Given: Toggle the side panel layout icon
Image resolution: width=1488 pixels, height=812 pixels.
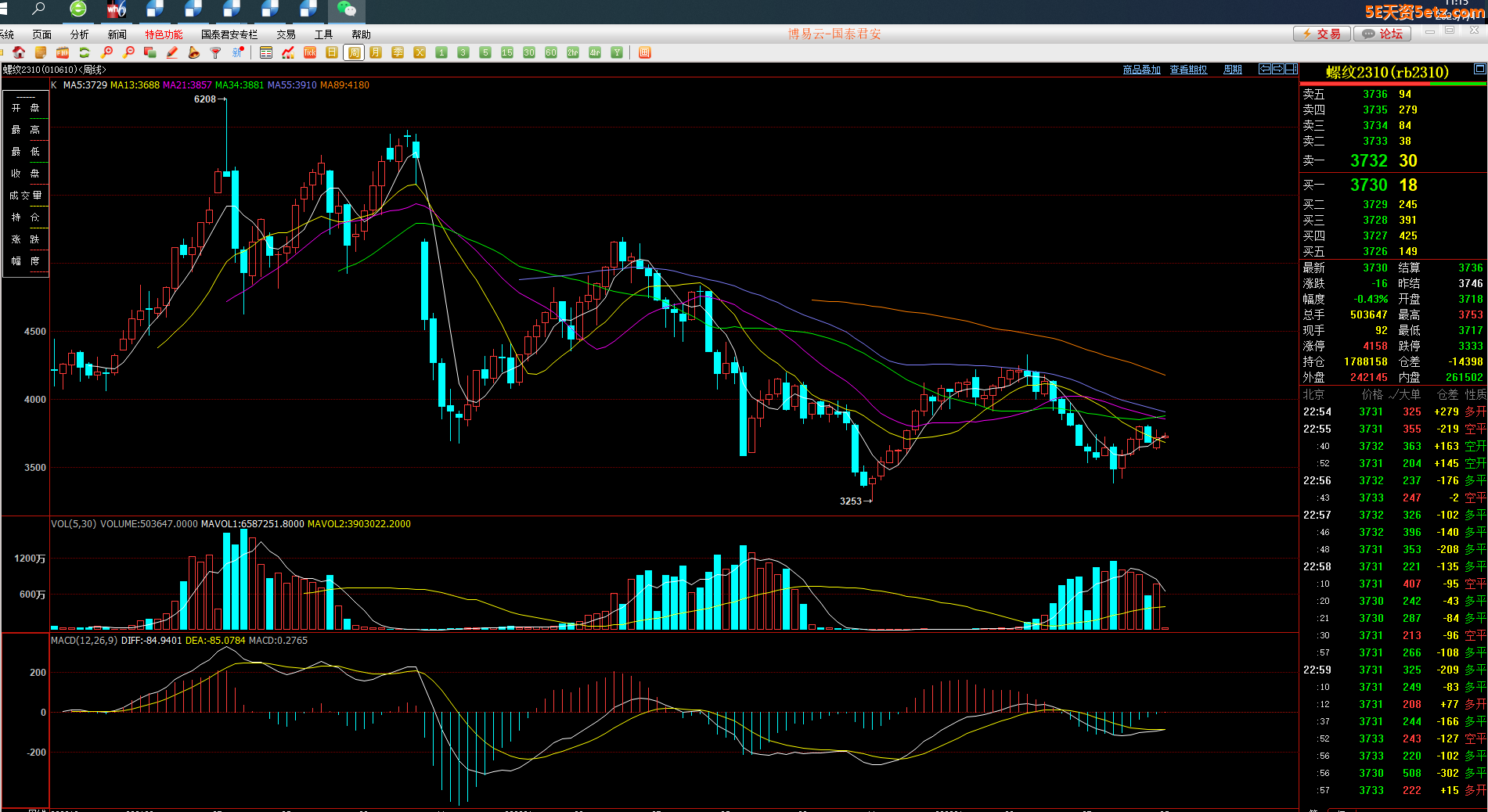Looking at the screenshot, I should [1292, 69].
